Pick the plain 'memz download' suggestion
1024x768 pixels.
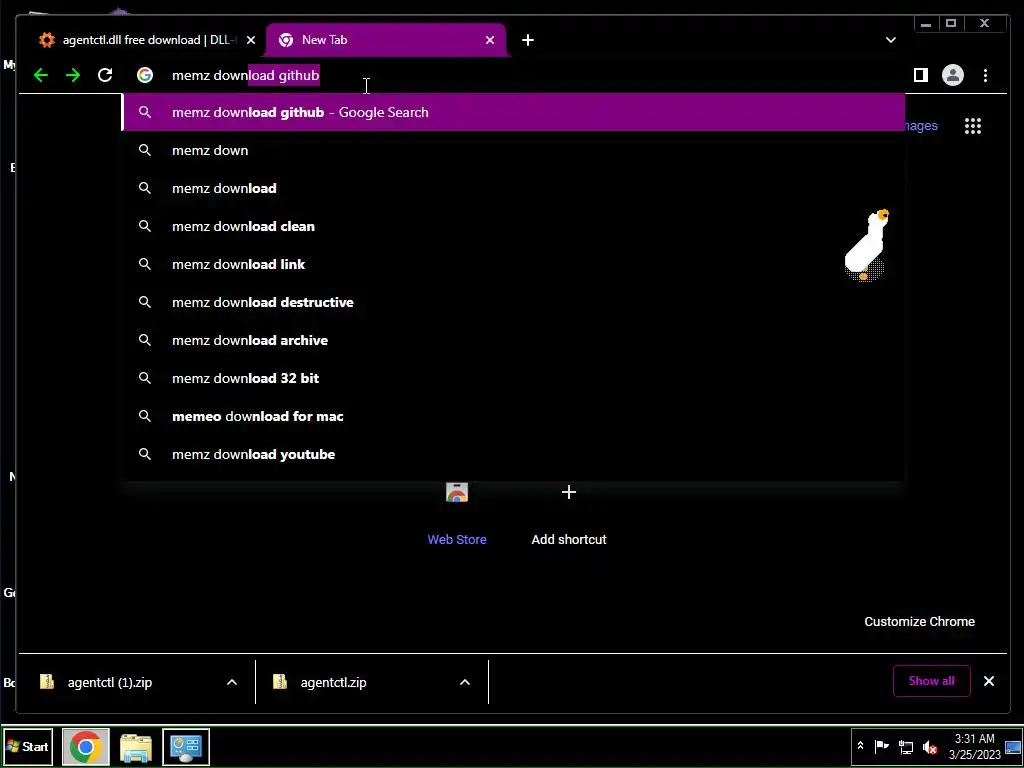tap(513, 188)
